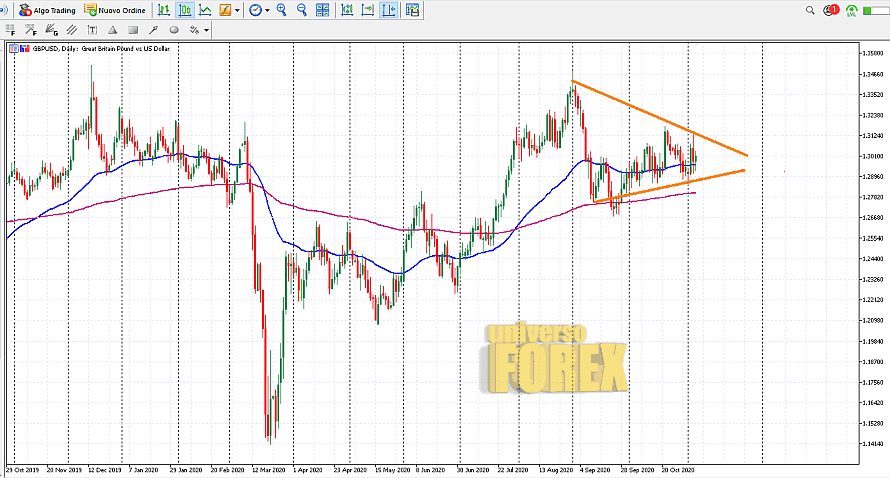This screenshot has width=890, height=478.
Task: Toggle candlestick chart mode
Action: [x=185, y=10]
